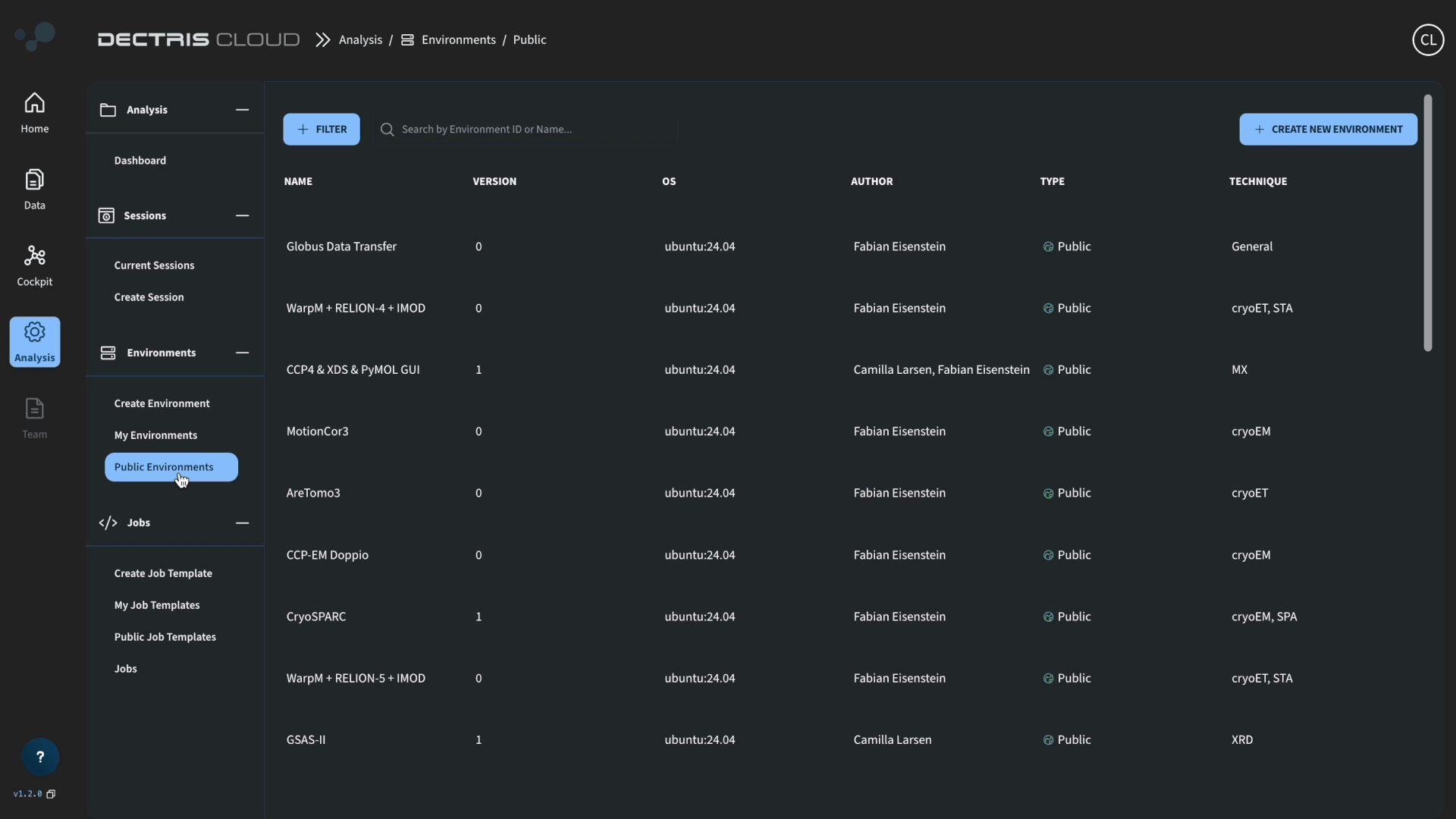Collapse the Sessions section
Screen dimensions: 1456x819
(242, 216)
